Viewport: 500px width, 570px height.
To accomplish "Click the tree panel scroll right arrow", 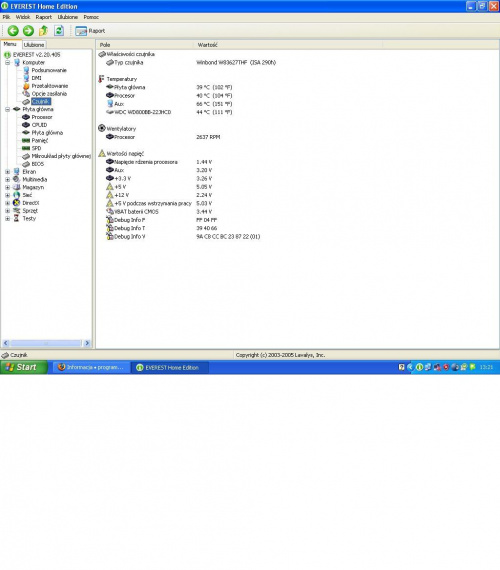I will tap(87, 343).
